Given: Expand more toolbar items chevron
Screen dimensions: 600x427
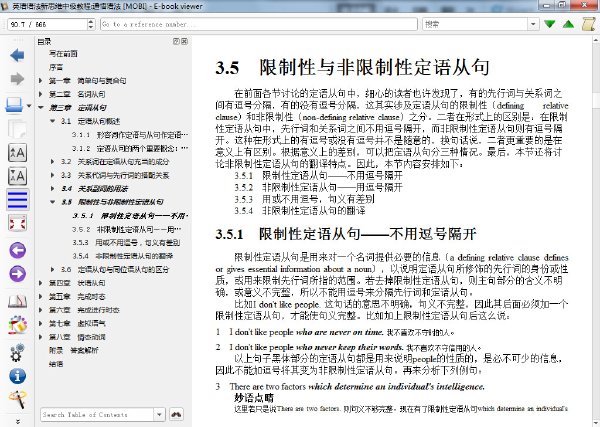Looking at the screenshot, I should pos(18,421).
